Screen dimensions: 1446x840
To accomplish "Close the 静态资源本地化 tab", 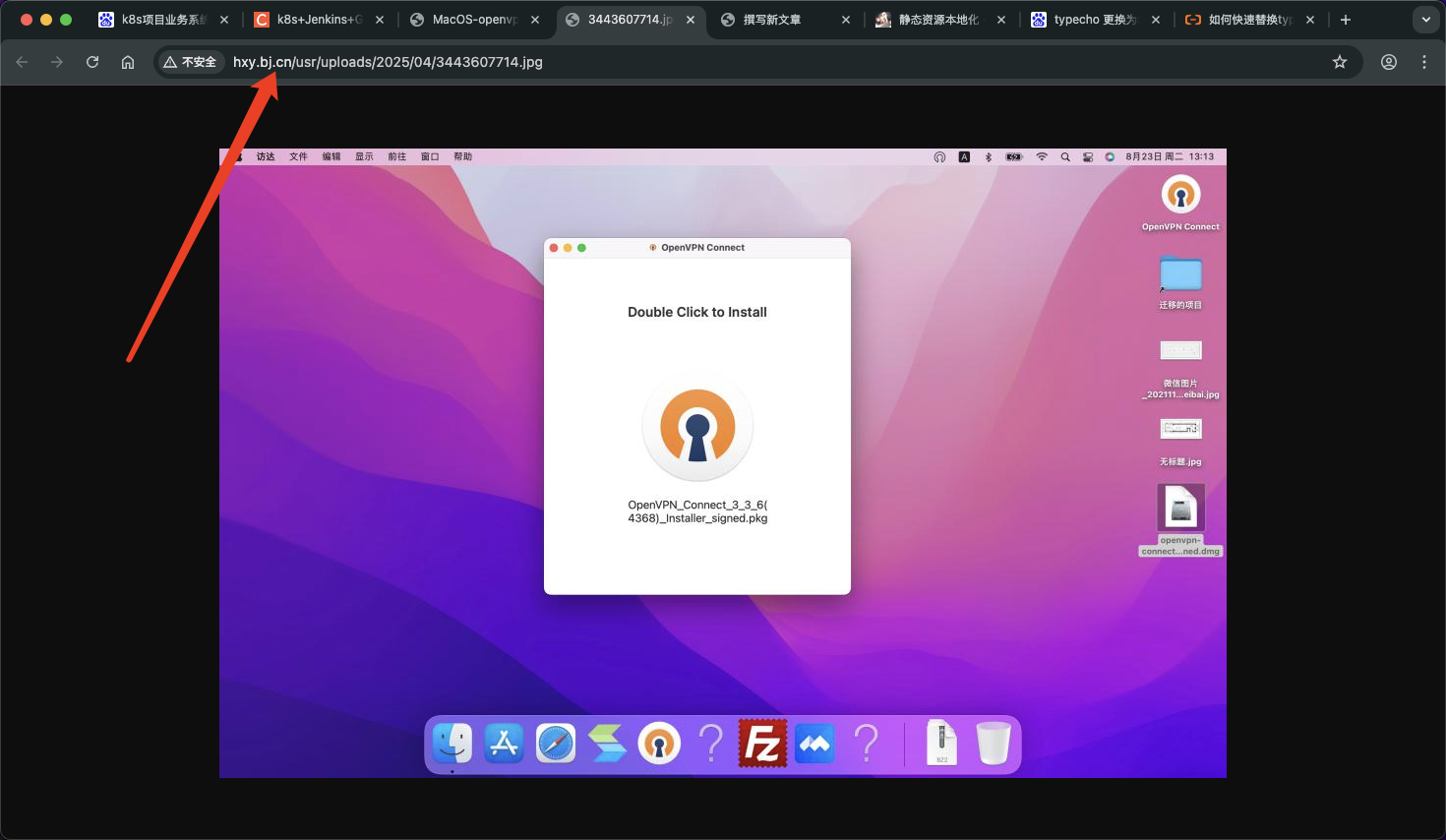I will tap(1001, 20).
